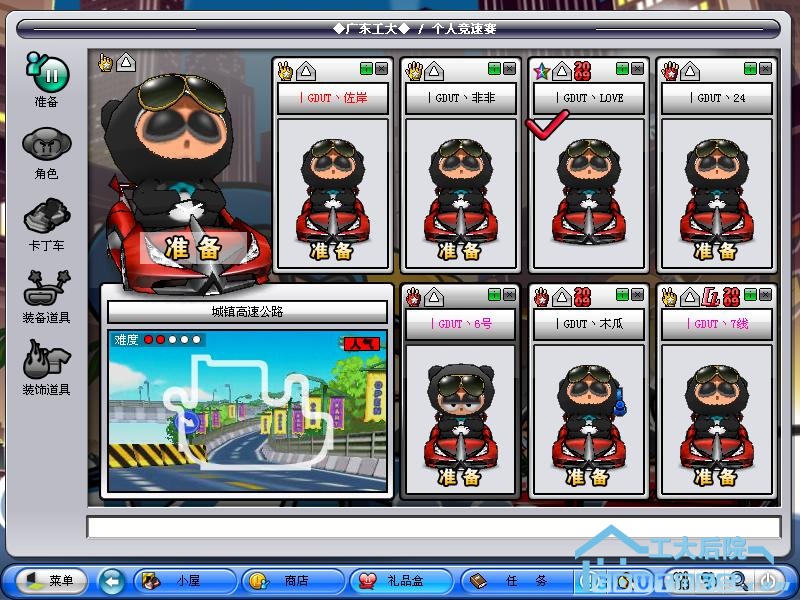Click the power icon at bottom right
This screenshot has width=800, height=600.
click(x=767, y=580)
